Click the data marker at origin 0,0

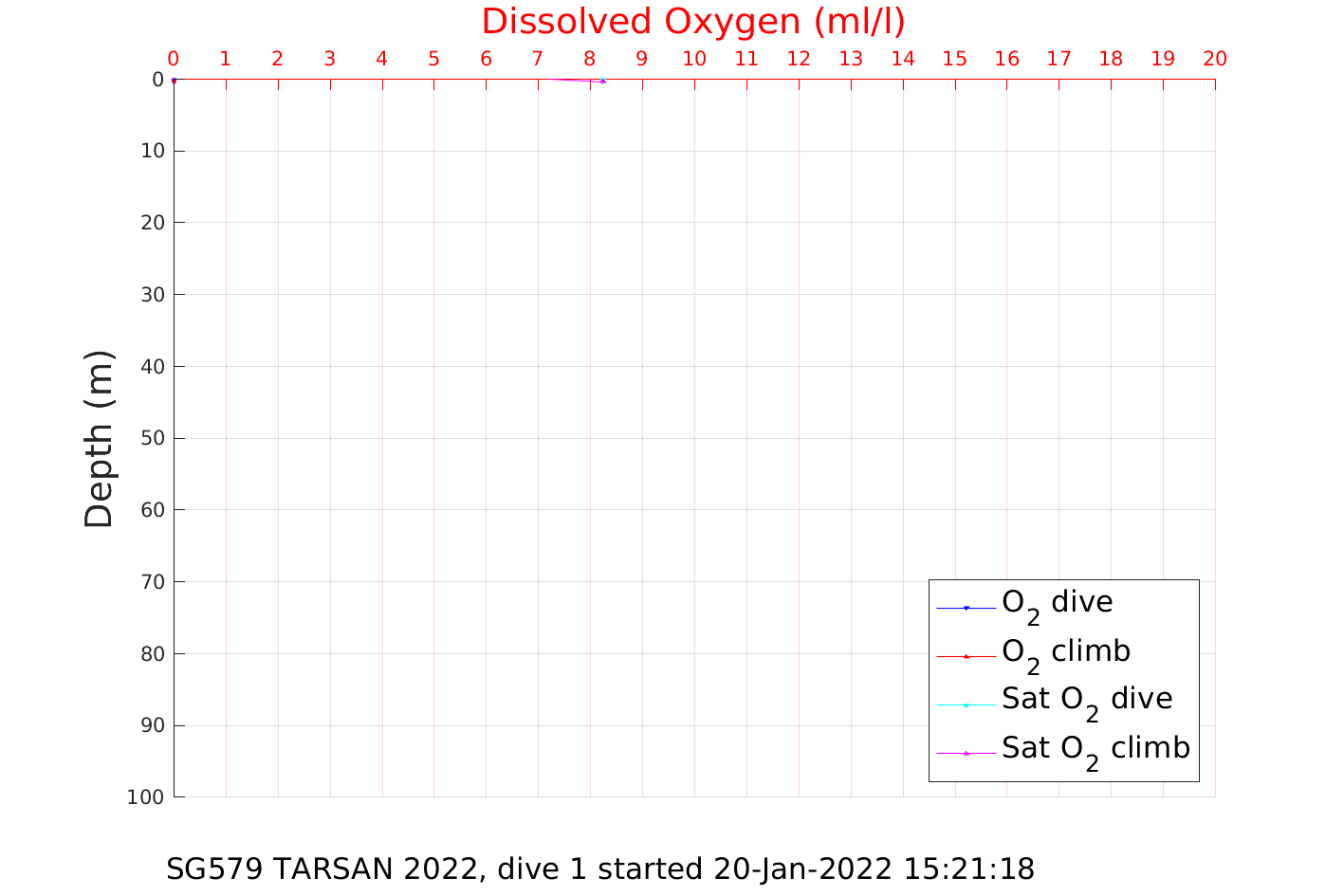point(174,81)
